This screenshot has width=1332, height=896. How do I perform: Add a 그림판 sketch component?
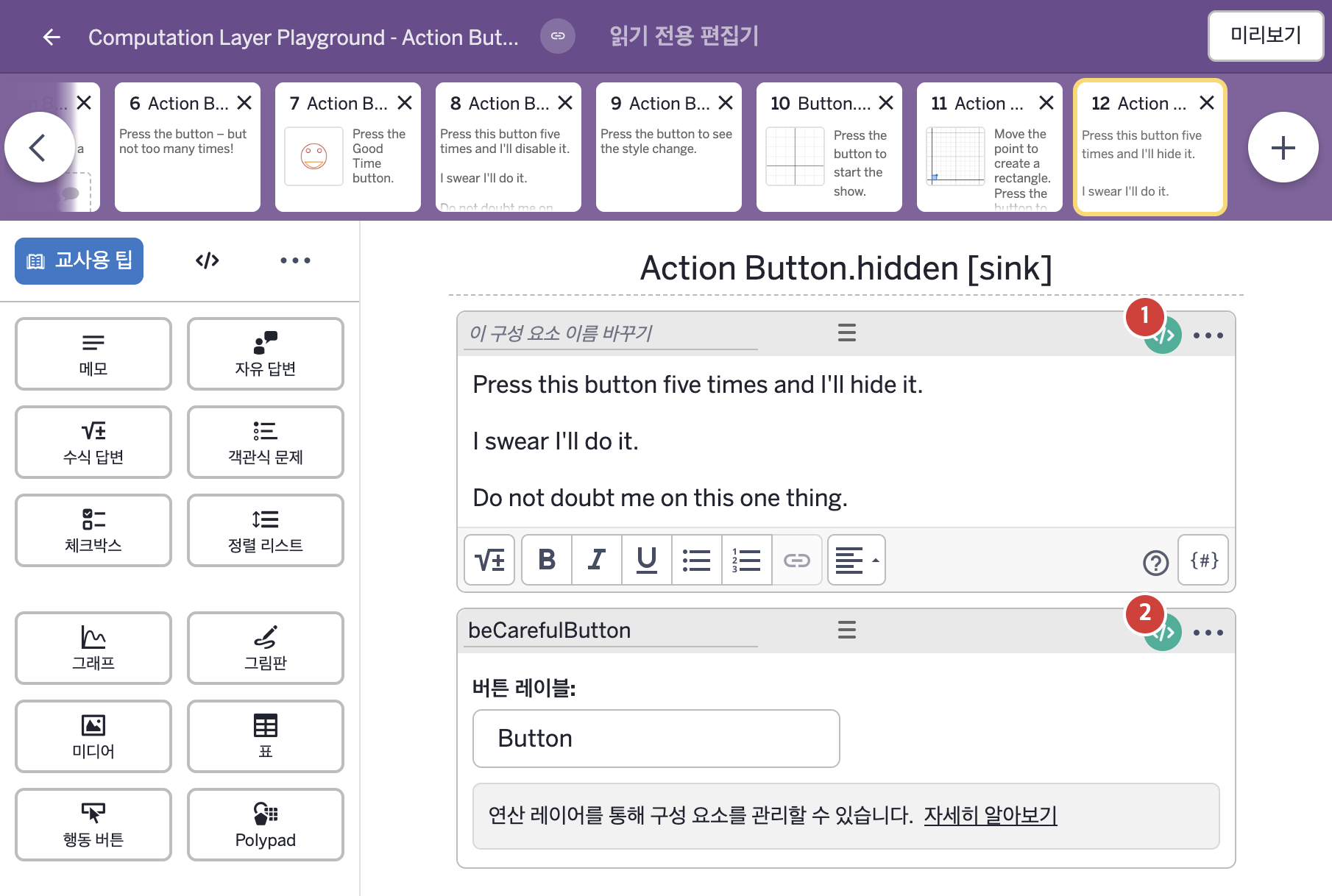click(266, 648)
